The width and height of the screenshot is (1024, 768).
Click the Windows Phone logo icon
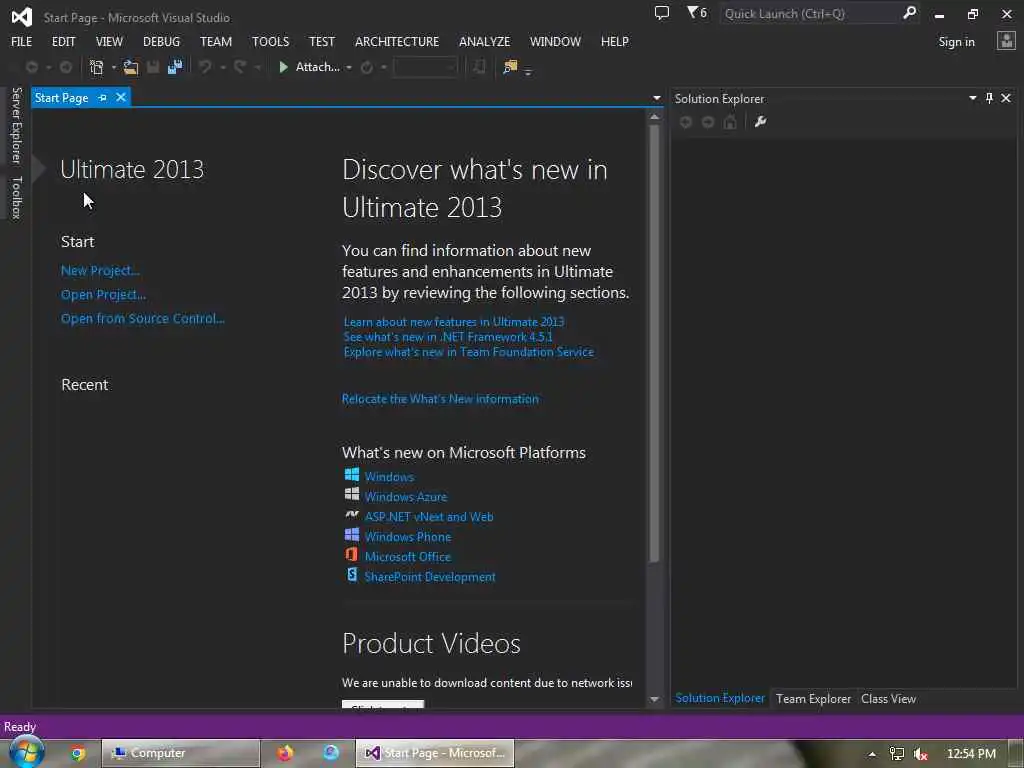pos(351,534)
